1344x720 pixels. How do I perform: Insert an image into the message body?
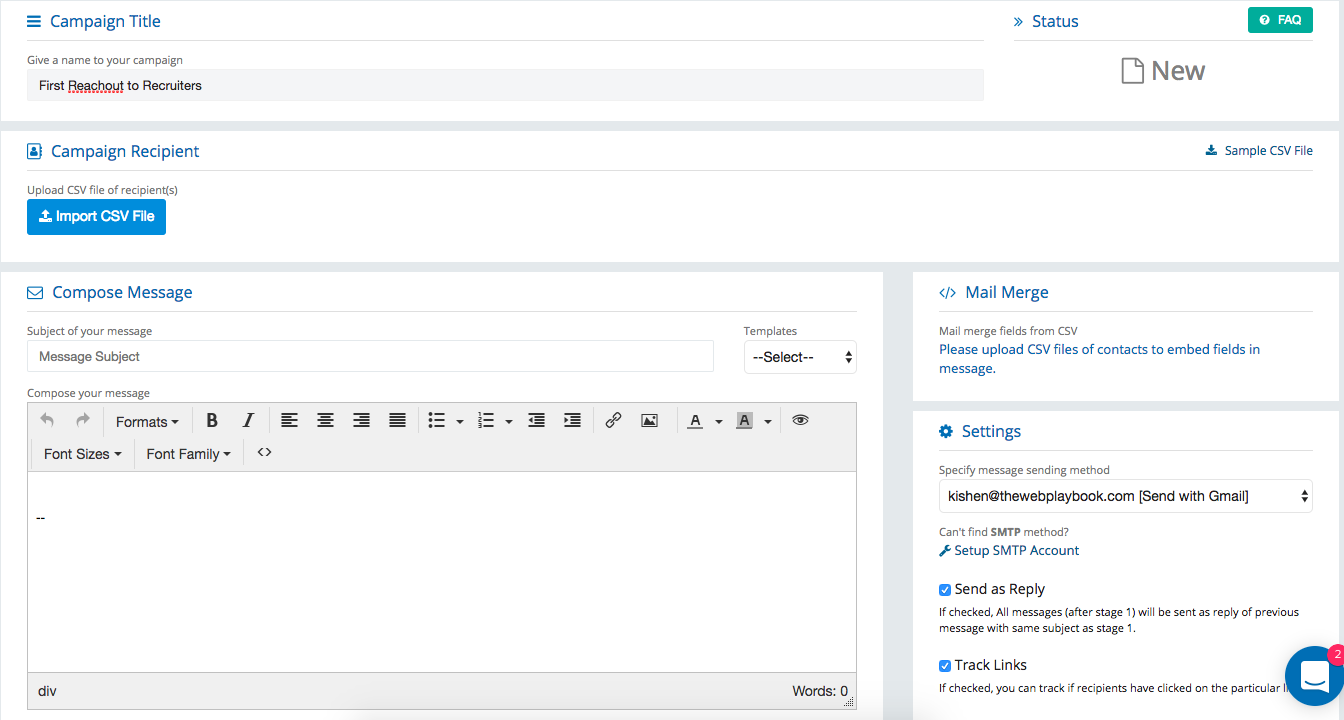(649, 420)
